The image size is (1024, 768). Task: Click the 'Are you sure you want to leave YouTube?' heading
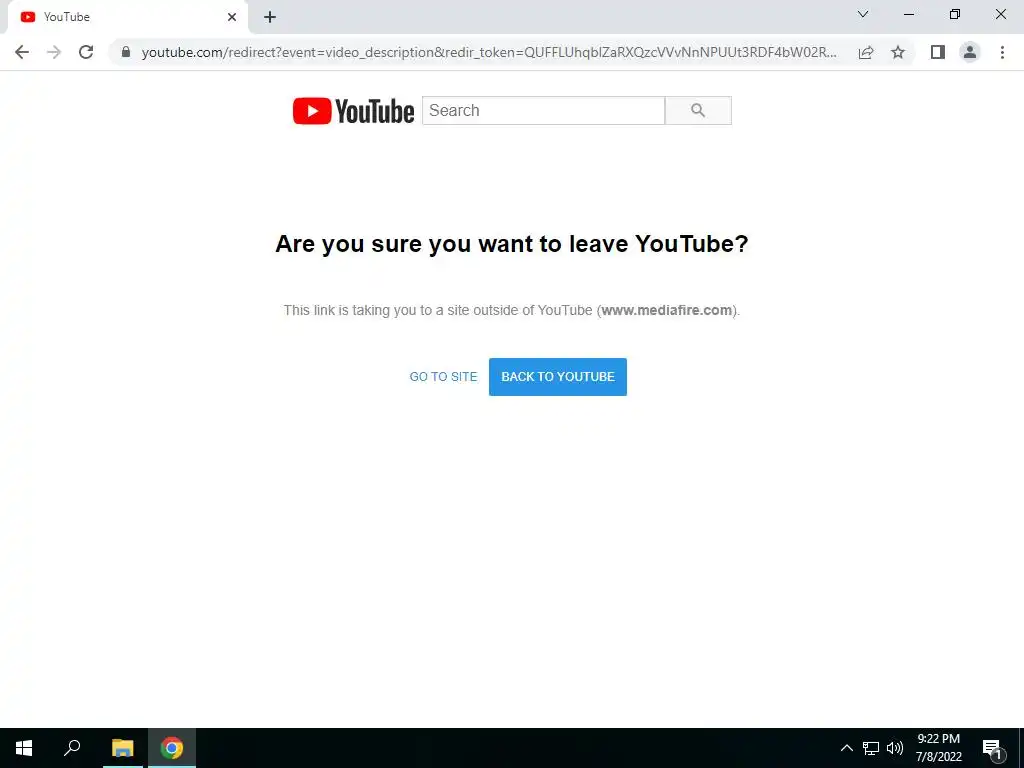tap(511, 244)
